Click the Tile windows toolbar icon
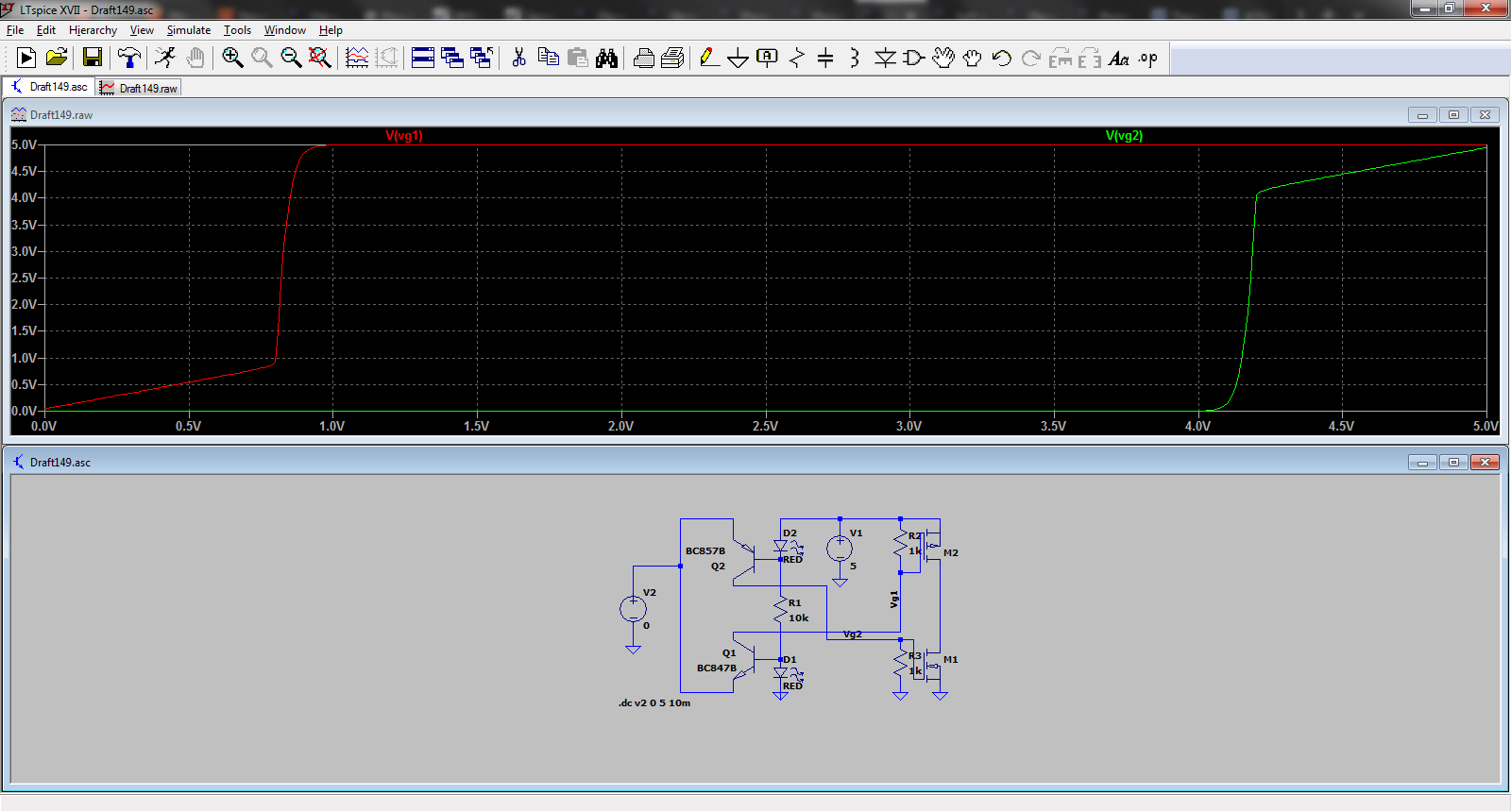This screenshot has width=1511, height=812. [x=423, y=59]
